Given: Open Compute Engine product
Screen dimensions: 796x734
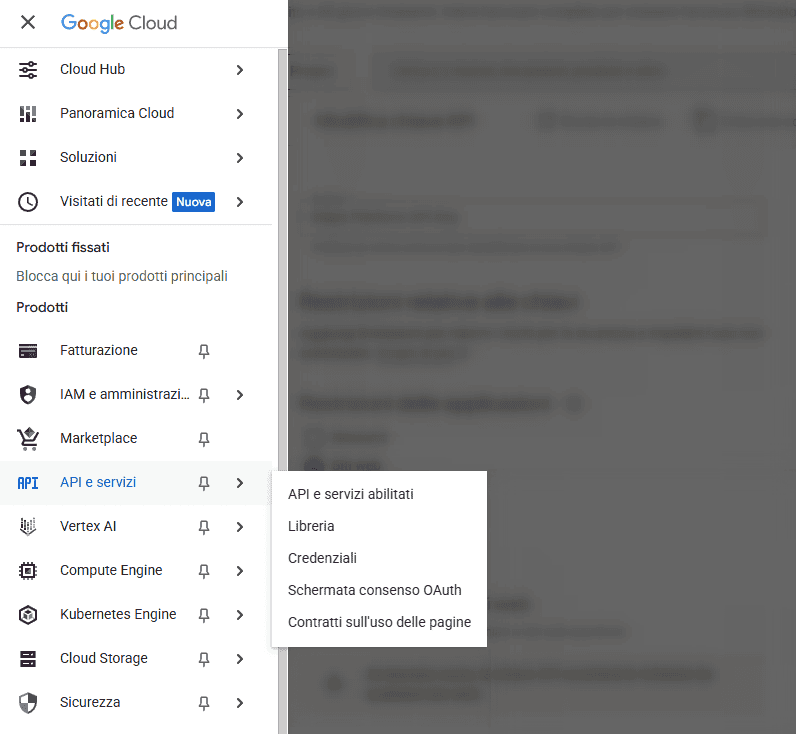Looking at the screenshot, I should pyautogui.click(x=136, y=571).
